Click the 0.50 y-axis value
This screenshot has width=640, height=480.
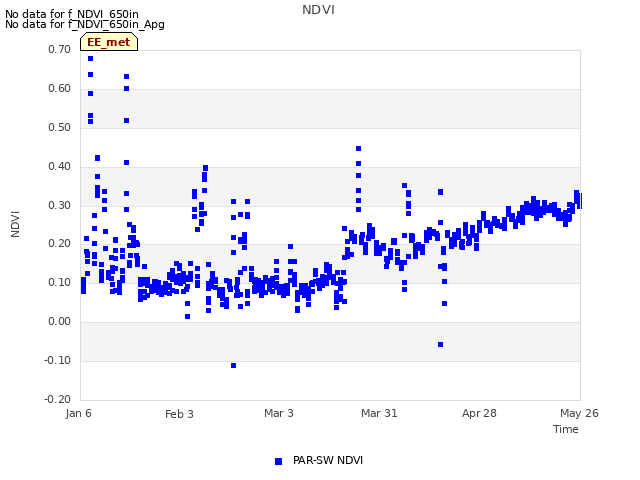pyautogui.click(x=59, y=127)
